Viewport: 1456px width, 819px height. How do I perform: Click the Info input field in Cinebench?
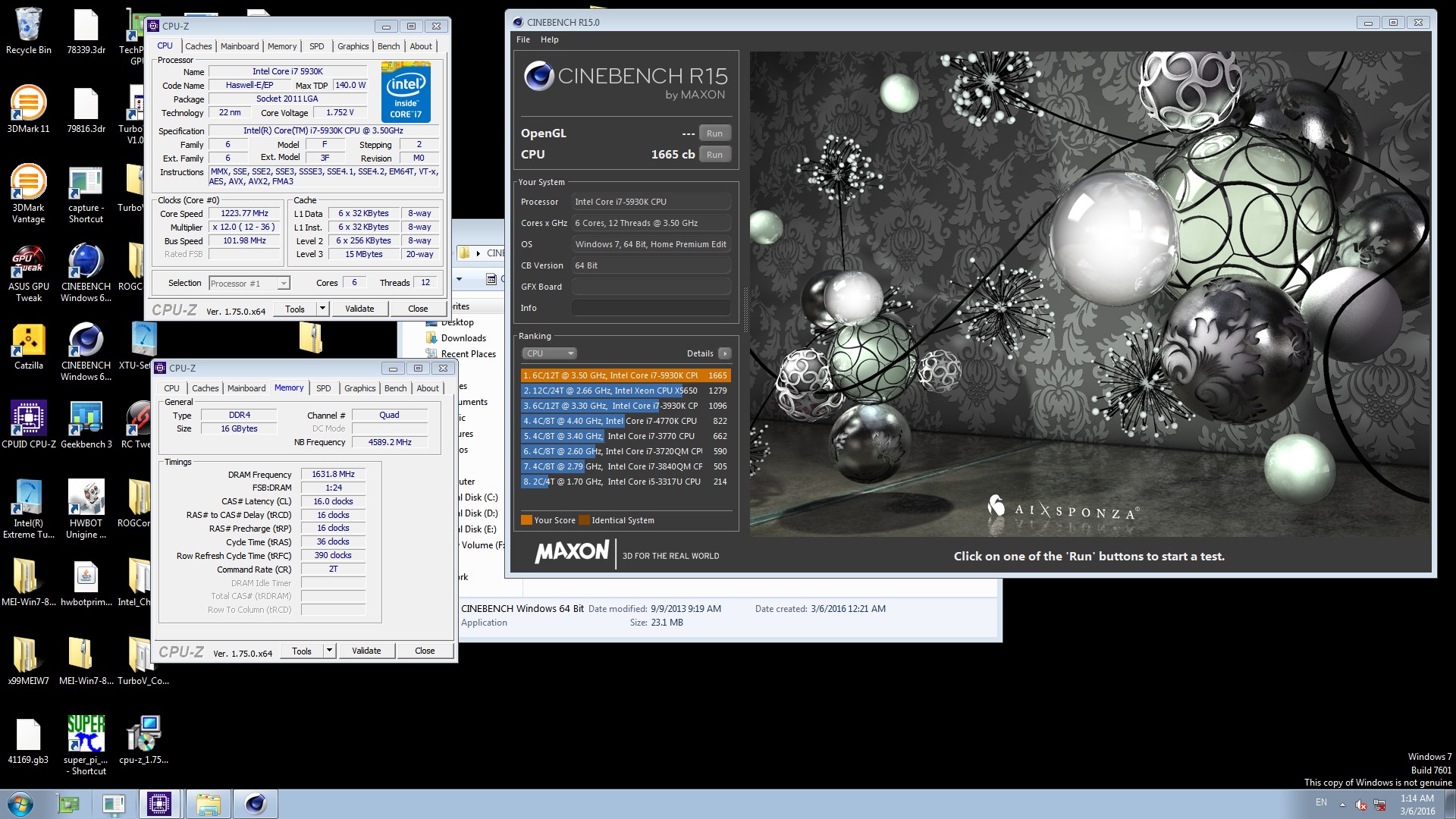(651, 308)
